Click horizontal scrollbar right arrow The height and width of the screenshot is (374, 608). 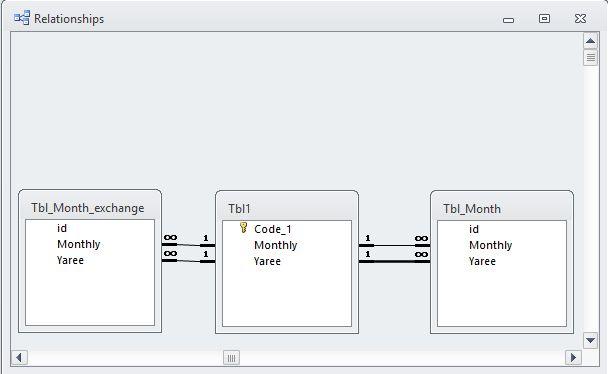573,357
